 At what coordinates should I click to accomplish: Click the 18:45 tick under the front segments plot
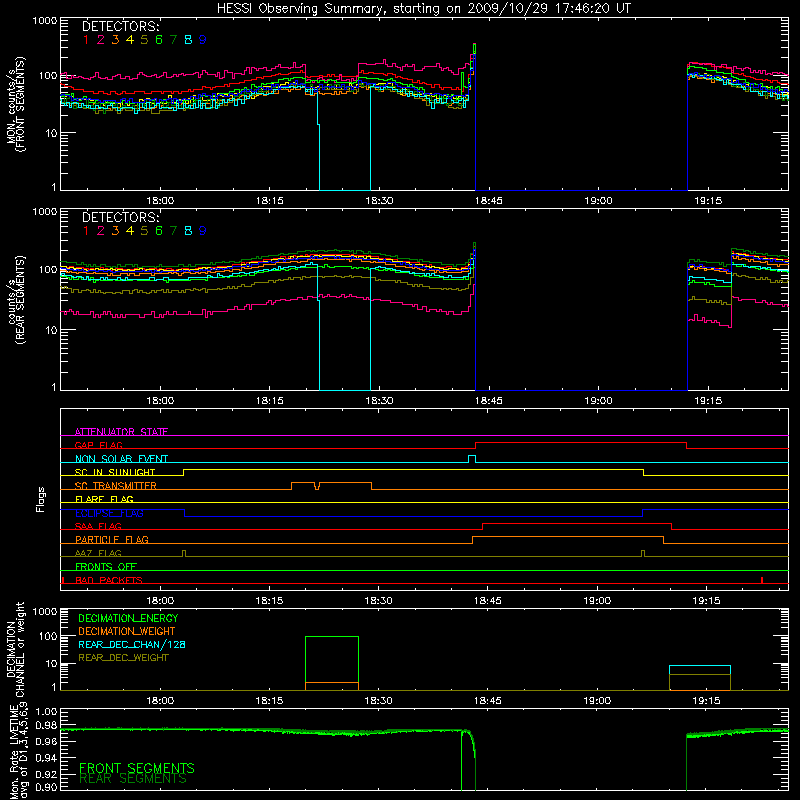[x=489, y=201]
